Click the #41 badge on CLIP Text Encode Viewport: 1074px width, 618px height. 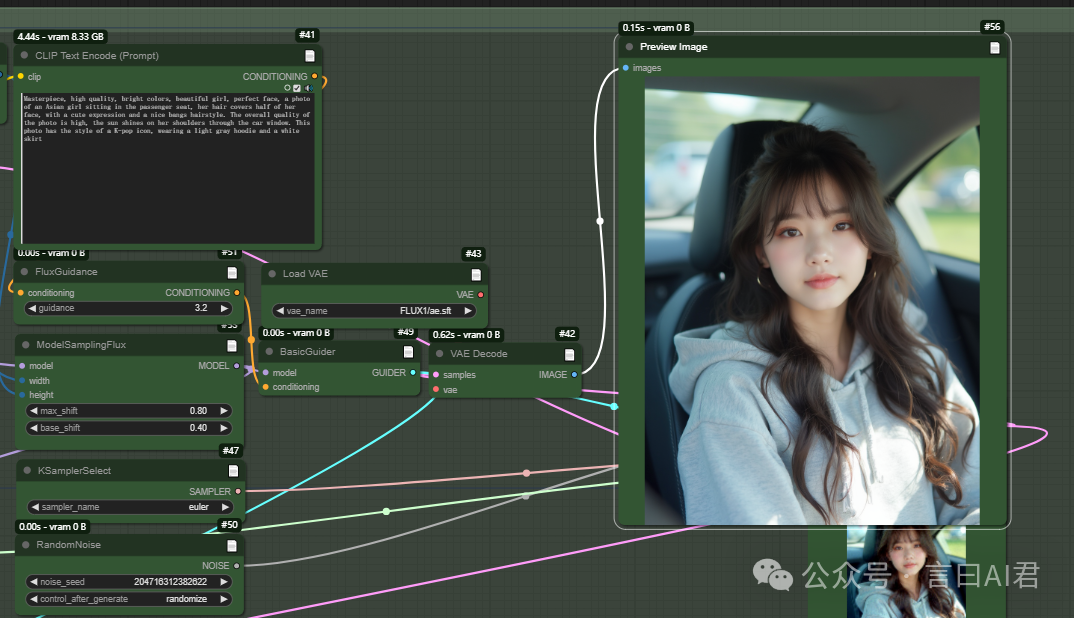[x=307, y=35]
